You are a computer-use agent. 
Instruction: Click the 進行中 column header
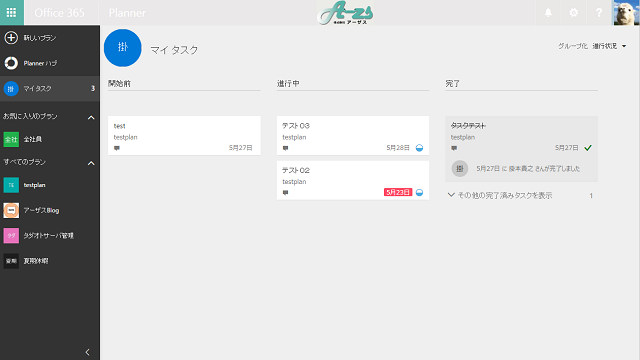coord(288,84)
